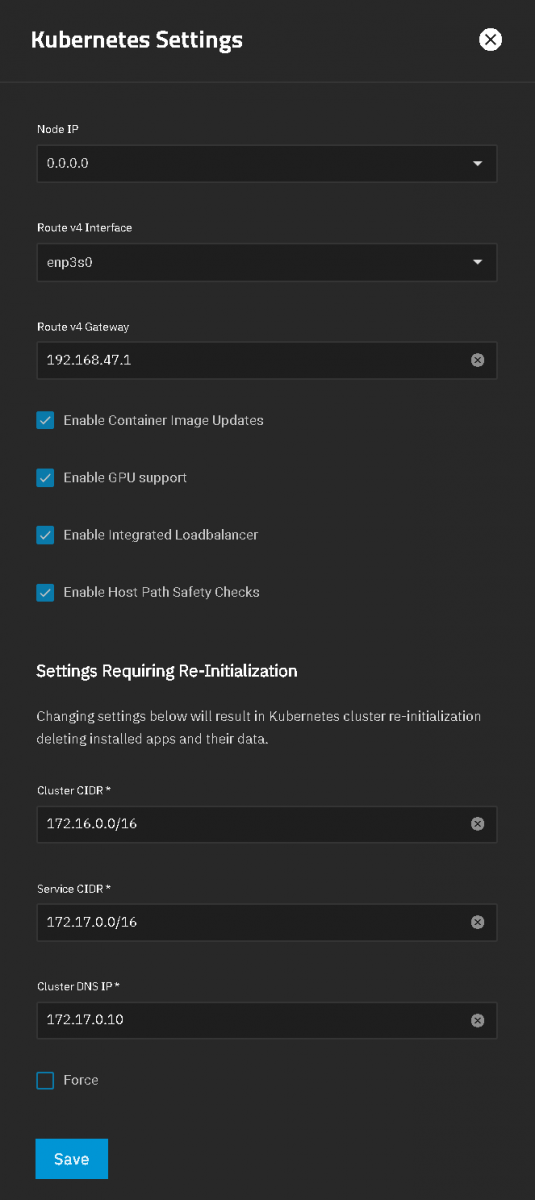Clear the Cluster DNS IP value
The width and height of the screenshot is (535, 1200).
(x=477, y=1020)
